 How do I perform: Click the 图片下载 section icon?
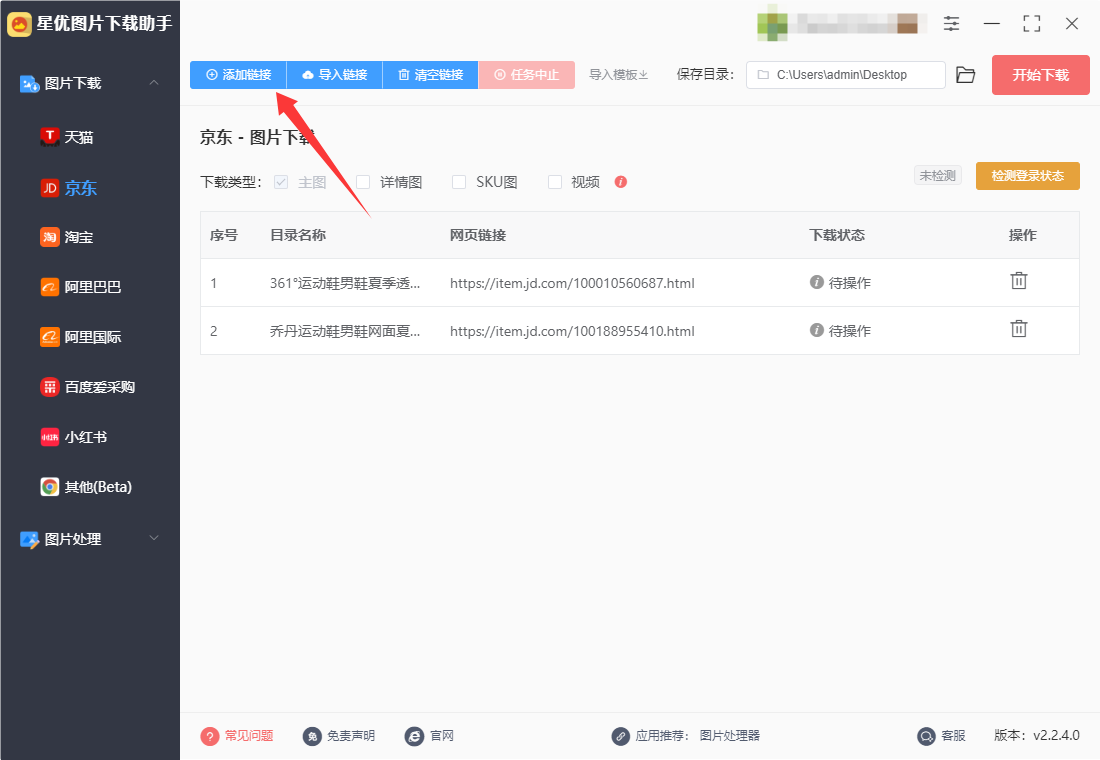[x=29, y=84]
